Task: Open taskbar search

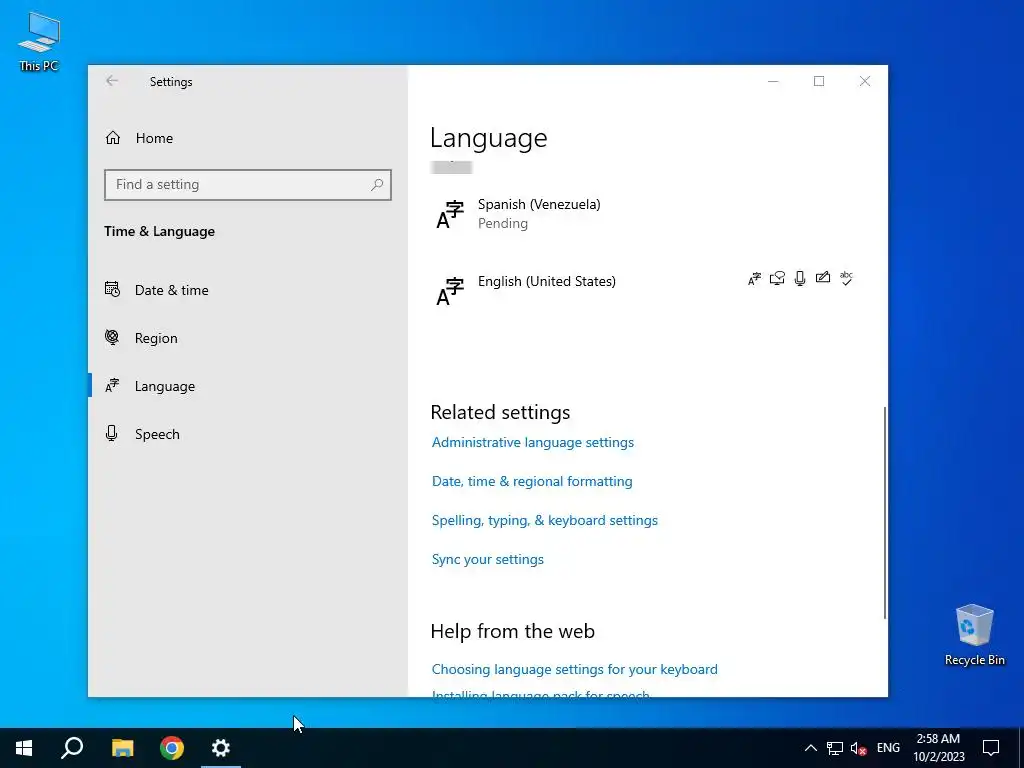Action: click(72, 748)
